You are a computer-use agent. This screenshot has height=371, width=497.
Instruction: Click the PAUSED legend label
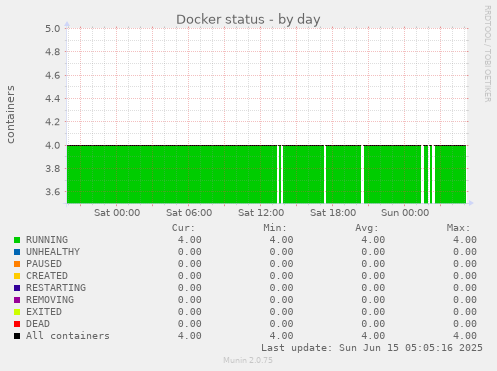pos(44,264)
